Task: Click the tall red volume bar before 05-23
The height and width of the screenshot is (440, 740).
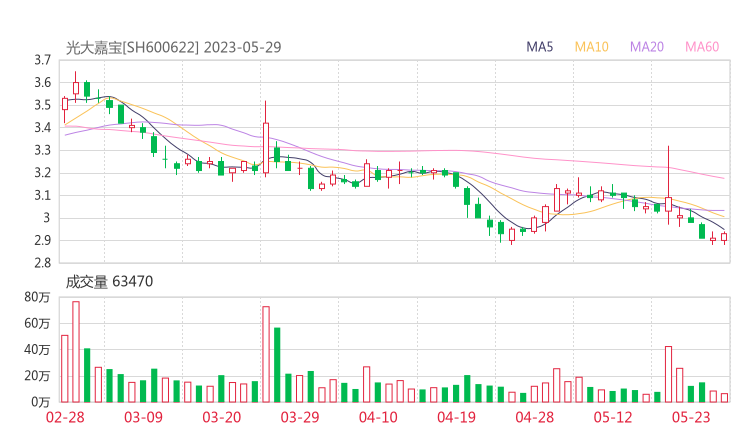Action: [668, 374]
